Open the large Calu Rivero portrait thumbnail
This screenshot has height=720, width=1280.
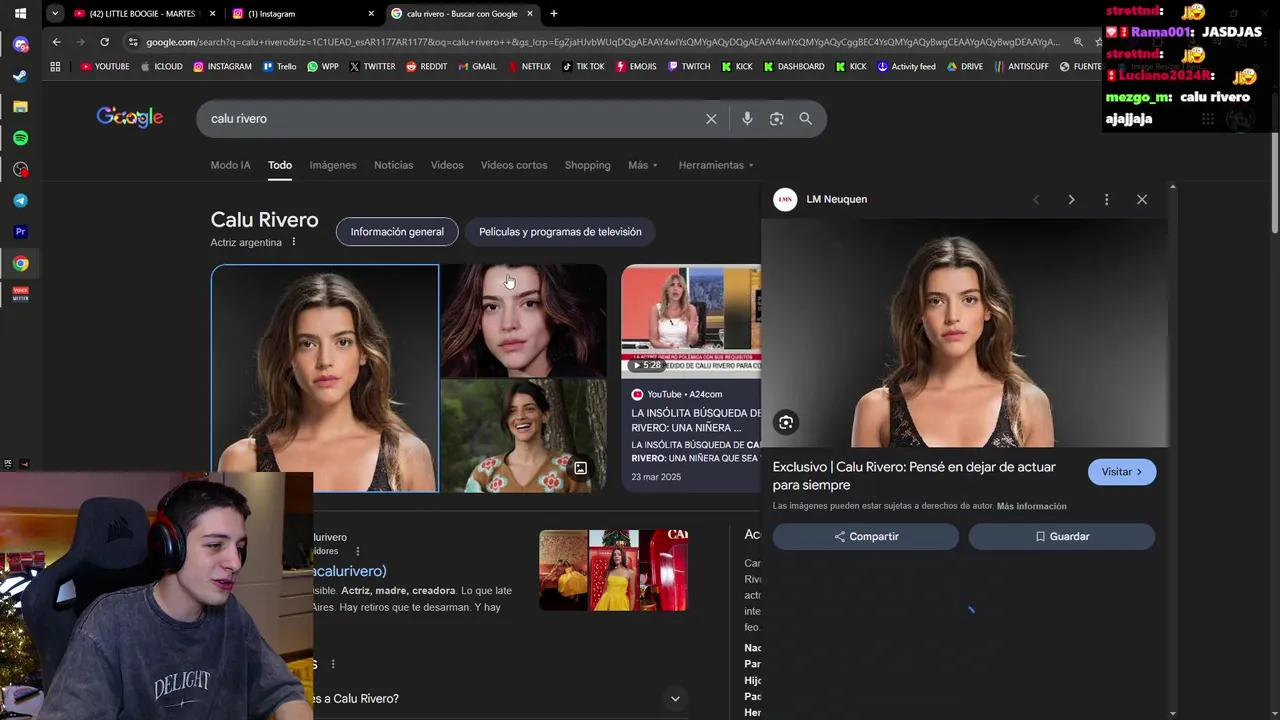(x=325, y=379)
